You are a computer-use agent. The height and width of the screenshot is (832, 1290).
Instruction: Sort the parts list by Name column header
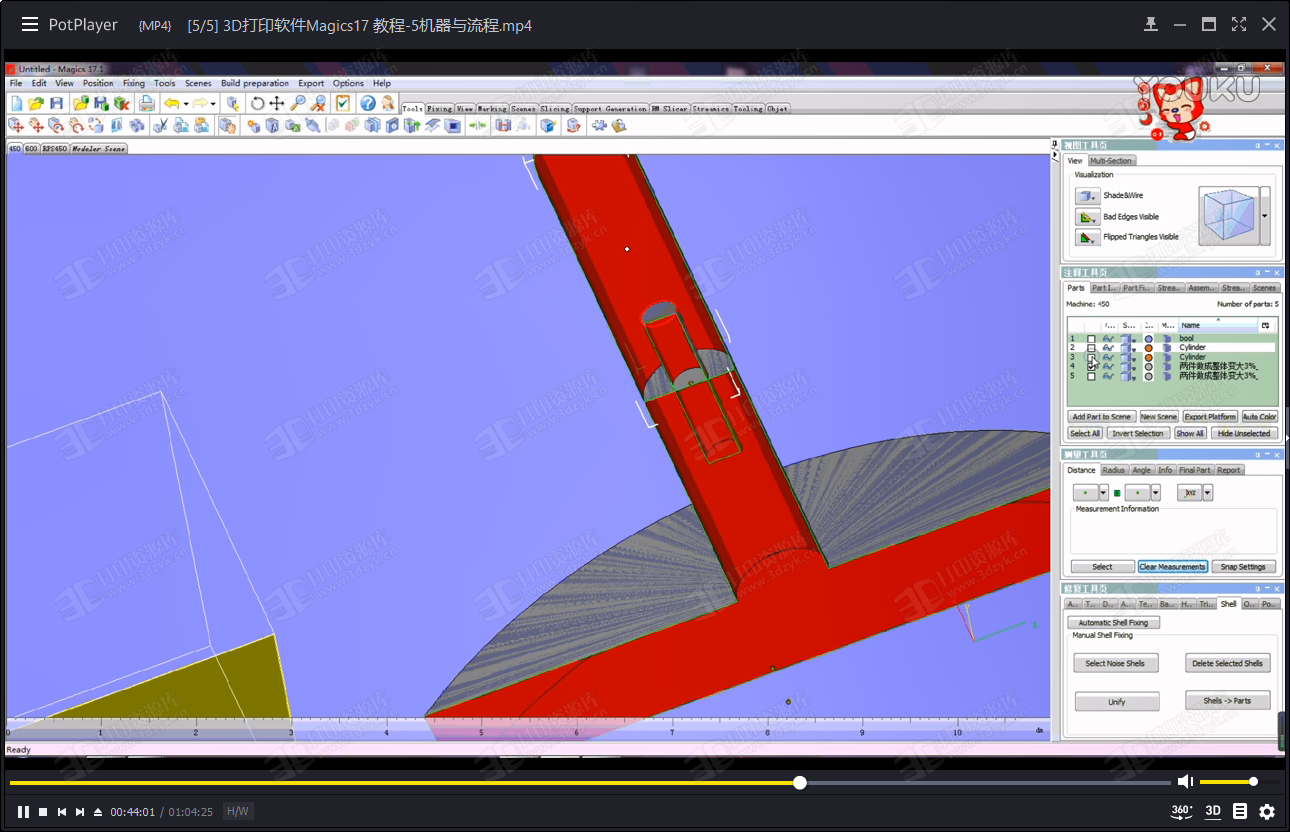click(1217, 325)
